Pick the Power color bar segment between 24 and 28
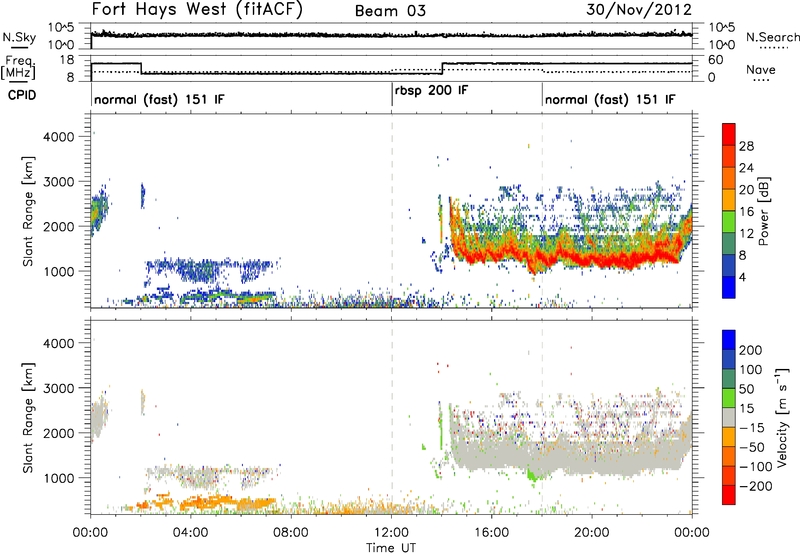The width and height of the screenshot is (800, 554). pyautogui.click(x=729, y=157)
